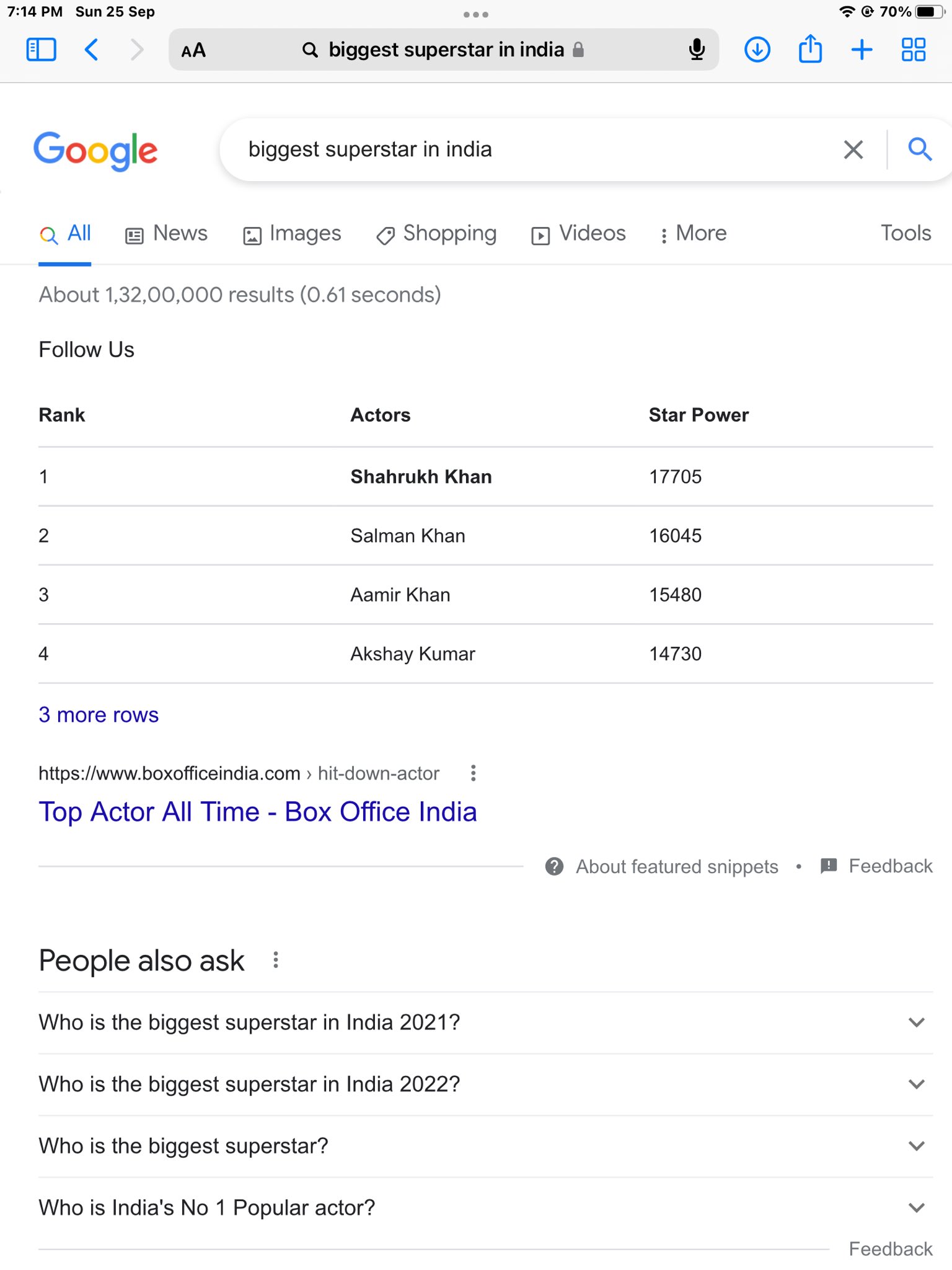Expand 'Who is the biggest superstar?' question
The width and height of the screenshot is (952, 1270).
pos(485,1146)
